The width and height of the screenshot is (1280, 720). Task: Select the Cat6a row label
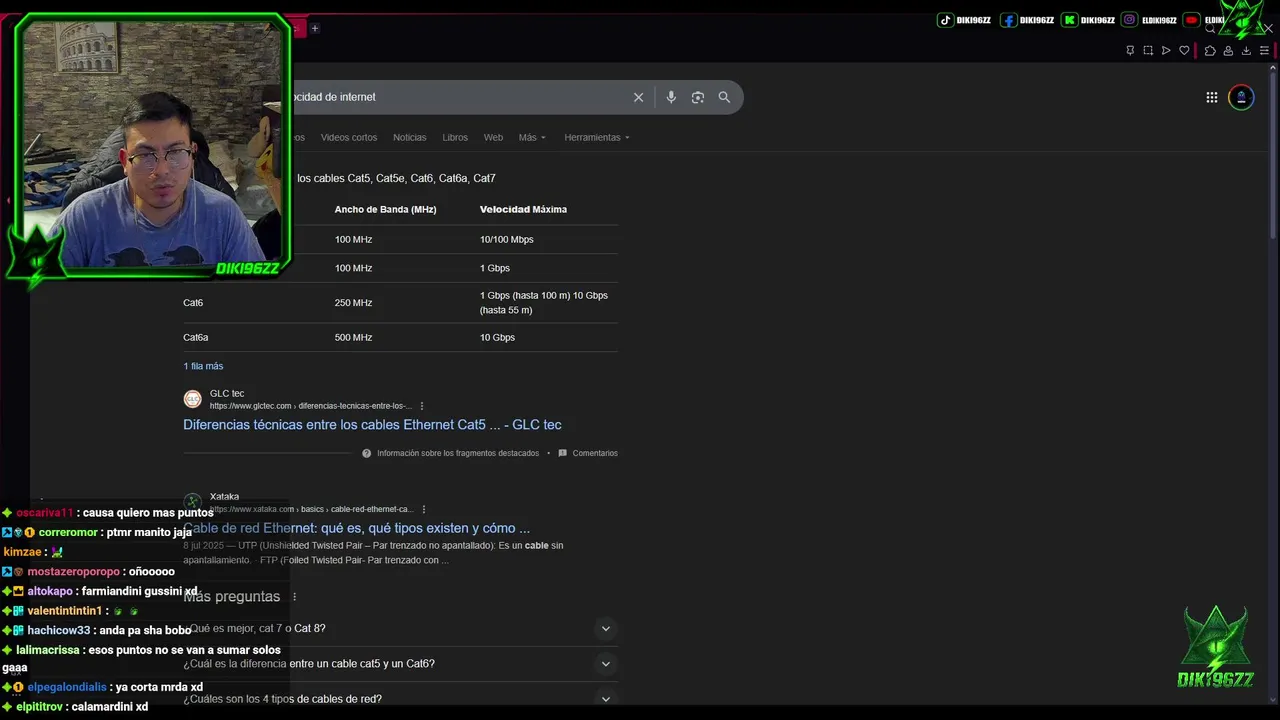point(196,338)
